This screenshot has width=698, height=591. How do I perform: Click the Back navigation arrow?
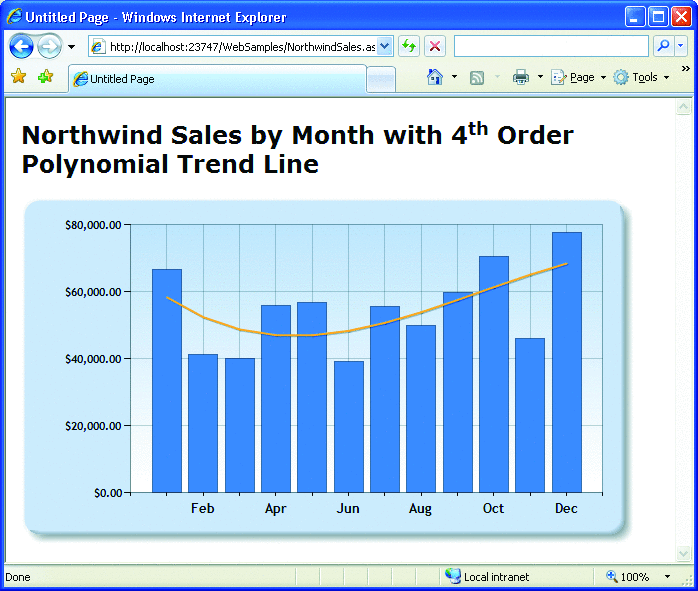(x=21, y=46)
